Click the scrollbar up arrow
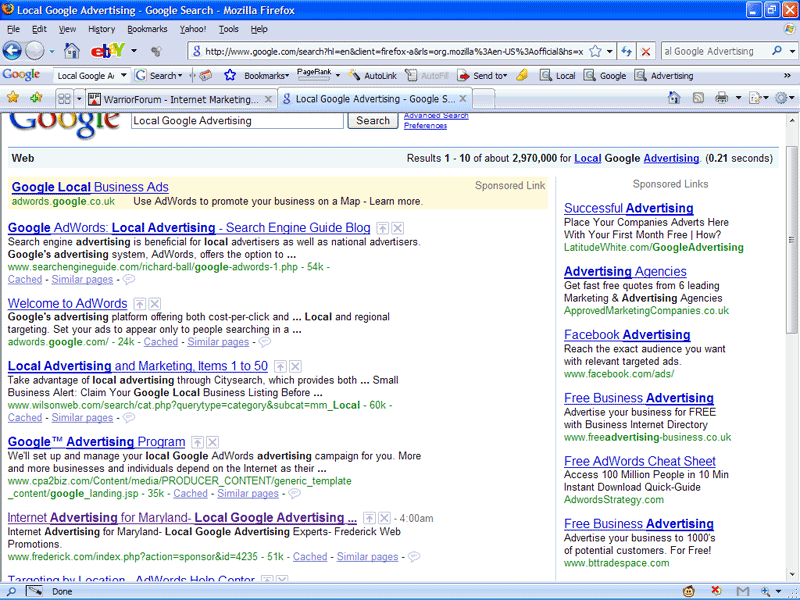This screenshot has width=800, height=600. pyautogui.click(x=792, y=120)
